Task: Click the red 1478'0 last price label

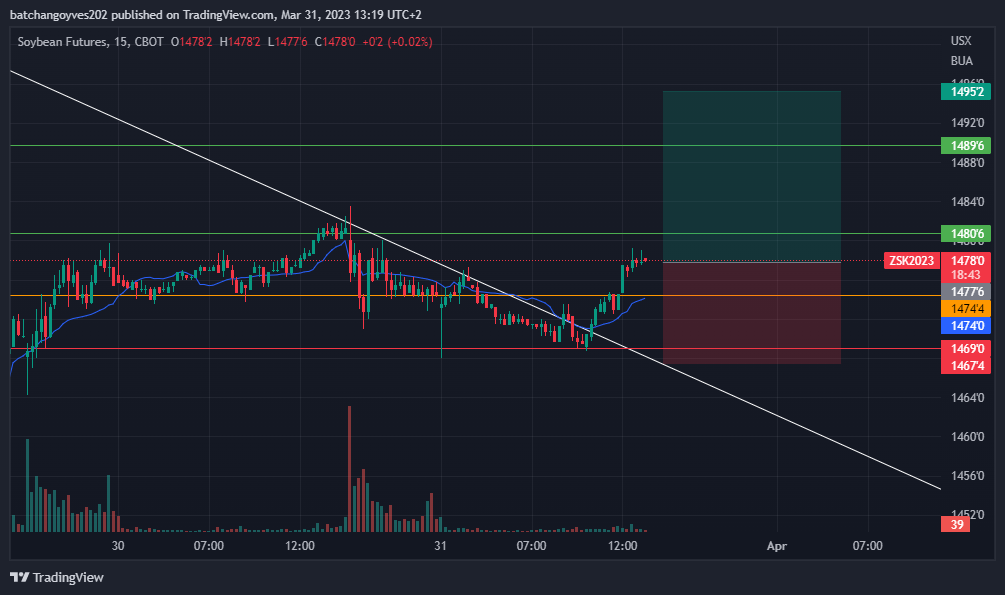Action: [x=966, y=260]
